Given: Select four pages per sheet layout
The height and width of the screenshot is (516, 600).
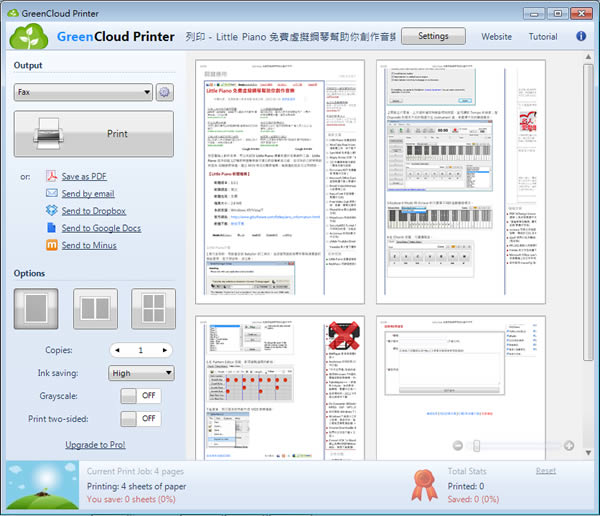Looking at the screenshot, I should [153, 310].
